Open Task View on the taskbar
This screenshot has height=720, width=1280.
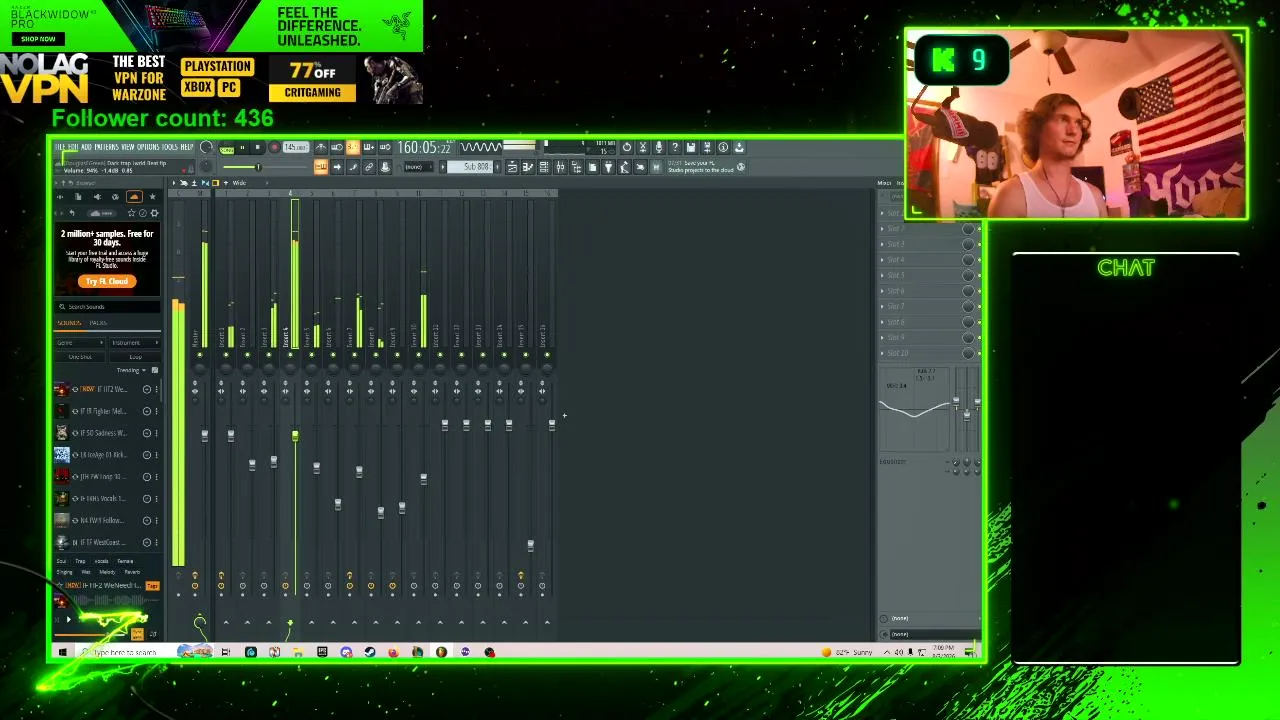pos(226,652)
